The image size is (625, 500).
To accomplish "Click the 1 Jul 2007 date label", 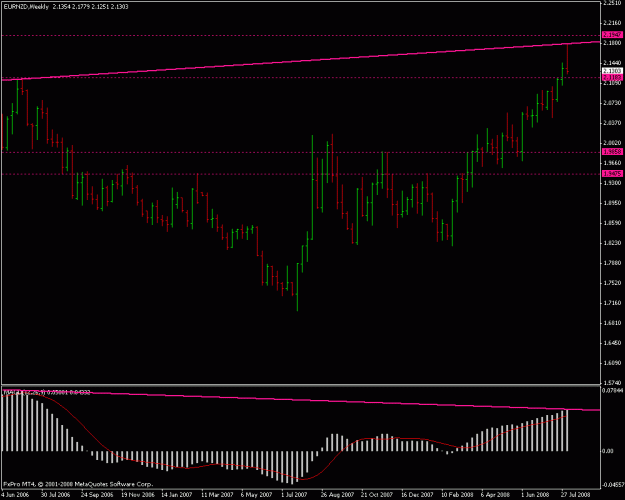I will (x=295, y=495).
